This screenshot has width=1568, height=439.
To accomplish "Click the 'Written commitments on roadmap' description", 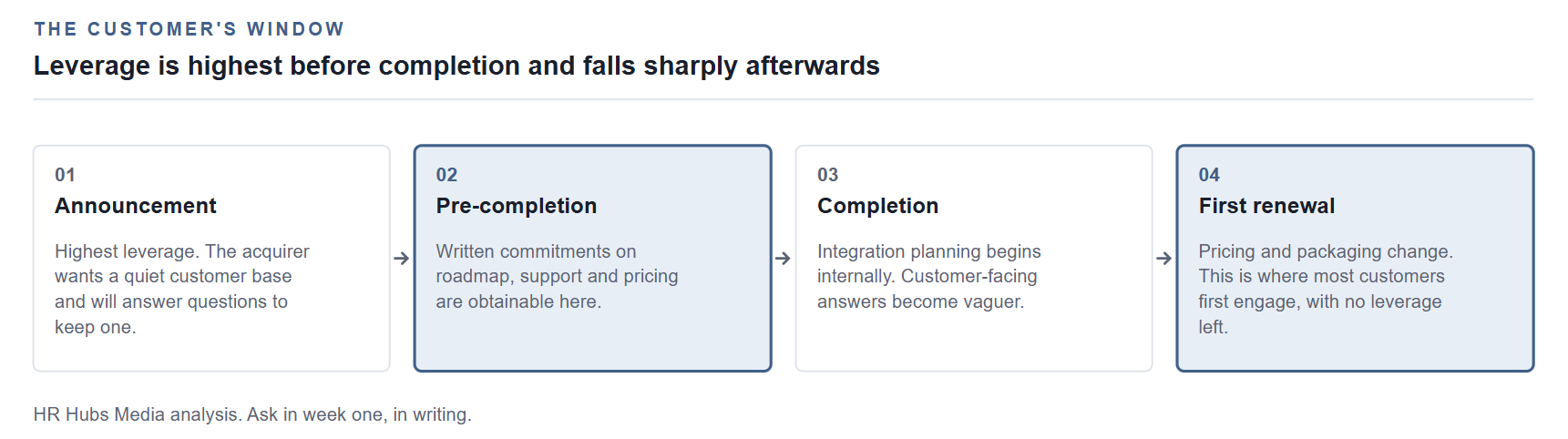I will pos(557,276).
